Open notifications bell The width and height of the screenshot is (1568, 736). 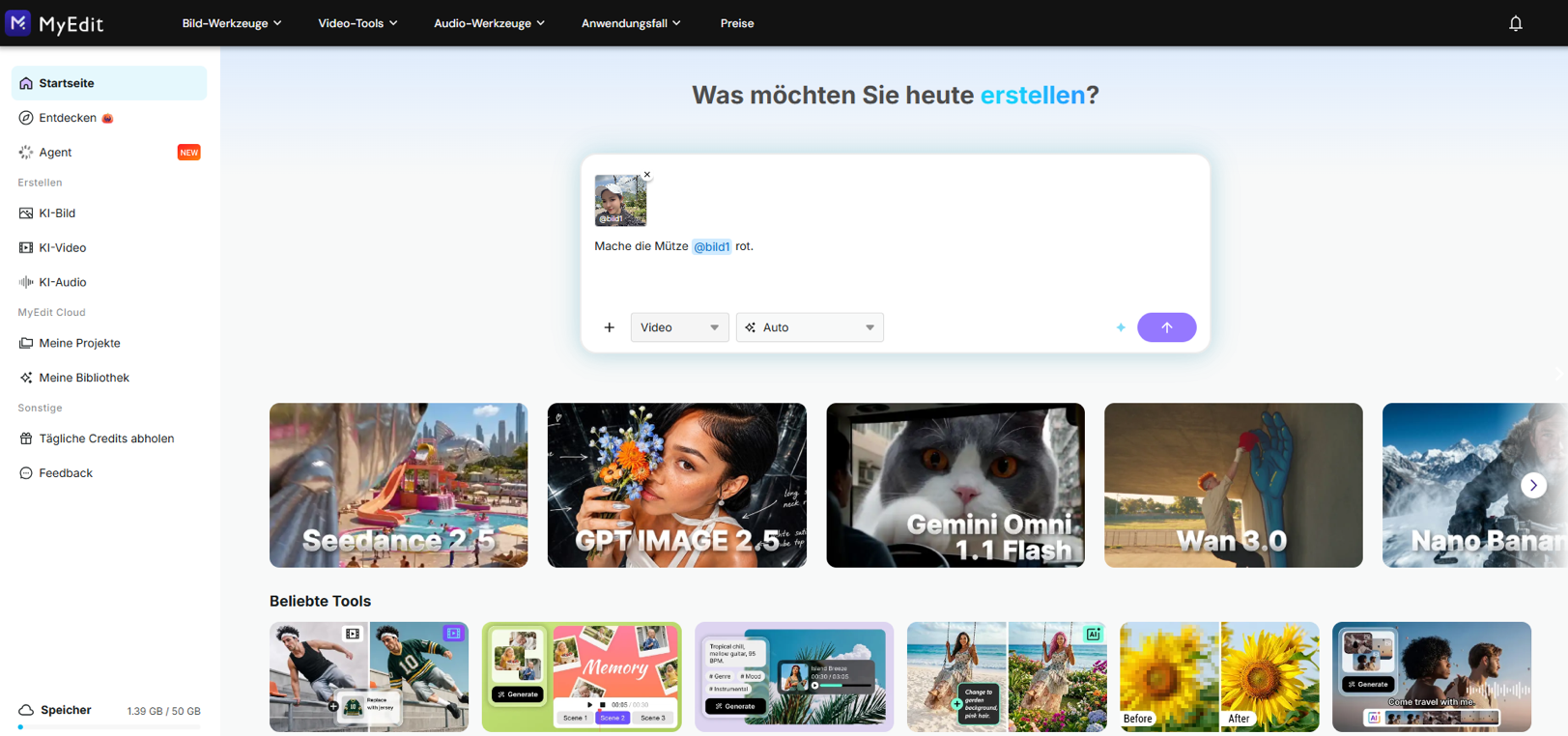click(x=1515, y=23)
